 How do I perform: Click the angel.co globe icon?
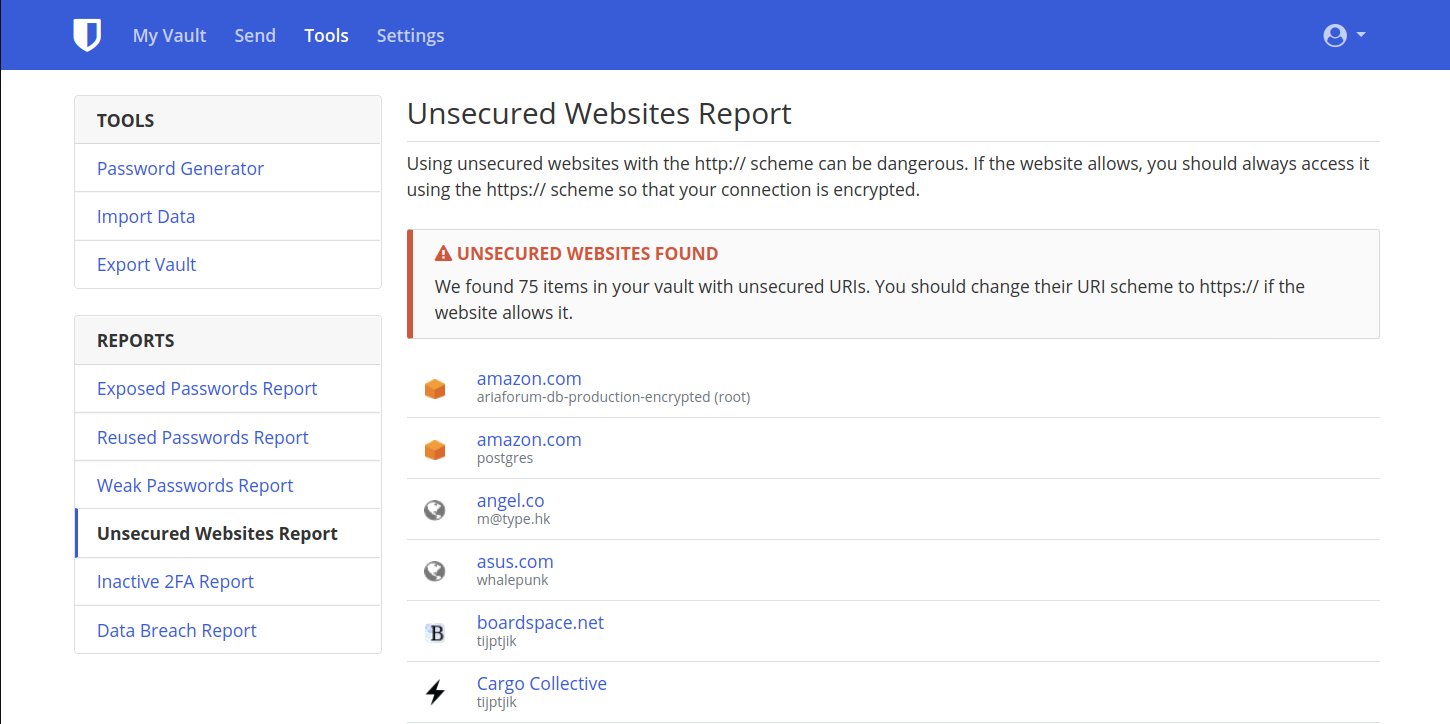(x=435, y=511)
